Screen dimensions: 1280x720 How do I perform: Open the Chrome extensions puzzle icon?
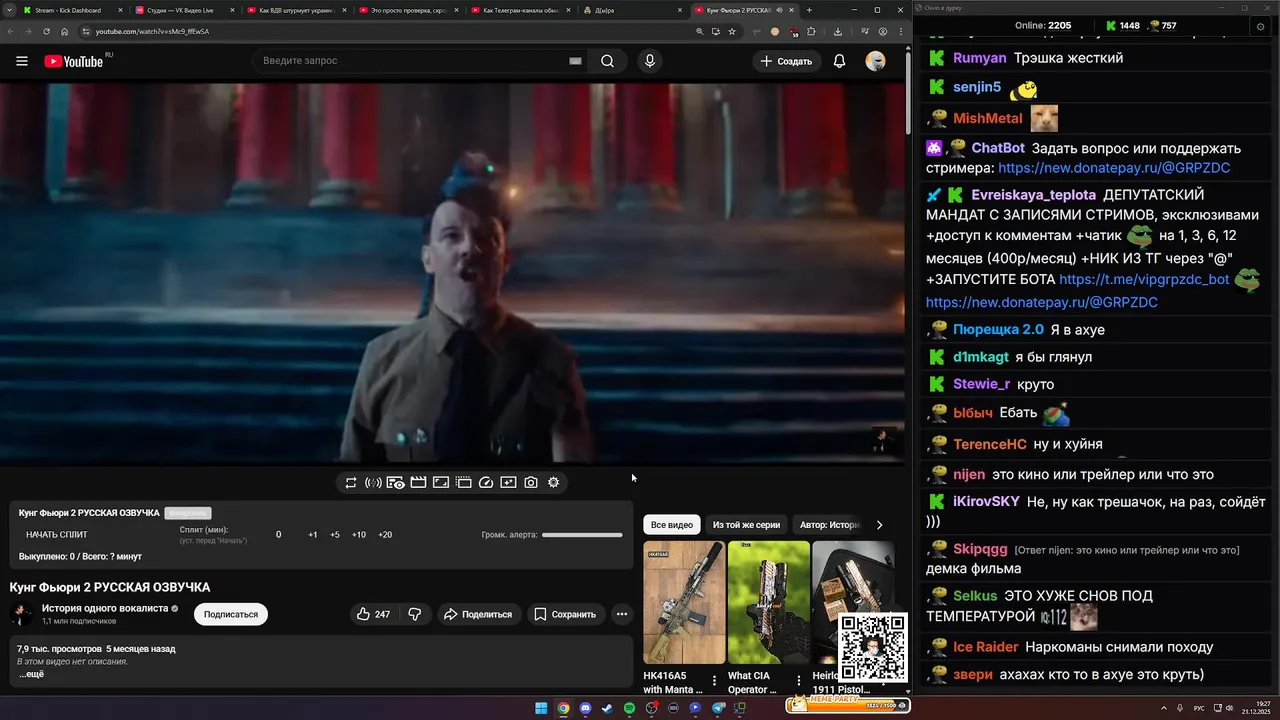(x=811, y=31)
